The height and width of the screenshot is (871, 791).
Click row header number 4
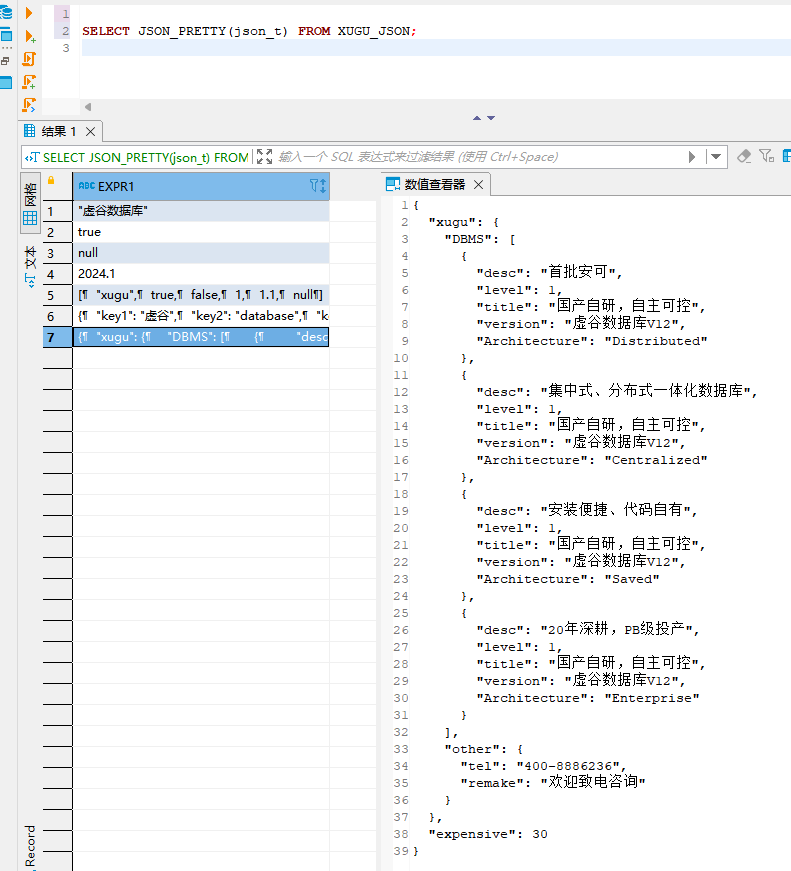coord(58,274)
